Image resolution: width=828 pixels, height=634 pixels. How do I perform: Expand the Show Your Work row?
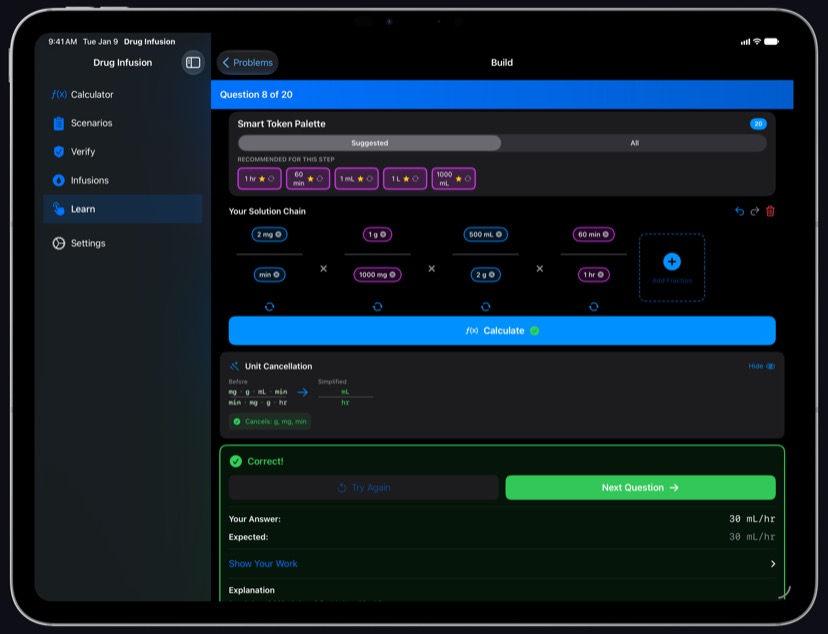502,564
